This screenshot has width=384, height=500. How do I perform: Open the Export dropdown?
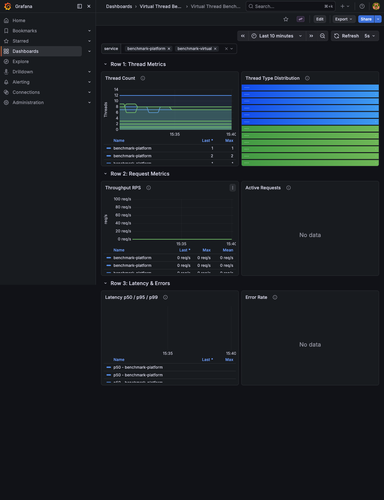tap(343, 19)
